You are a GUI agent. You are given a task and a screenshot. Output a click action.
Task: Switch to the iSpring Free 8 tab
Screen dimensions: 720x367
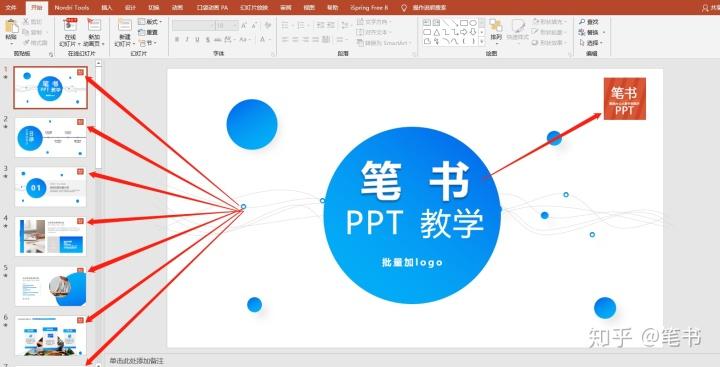(x=369, y=8)
